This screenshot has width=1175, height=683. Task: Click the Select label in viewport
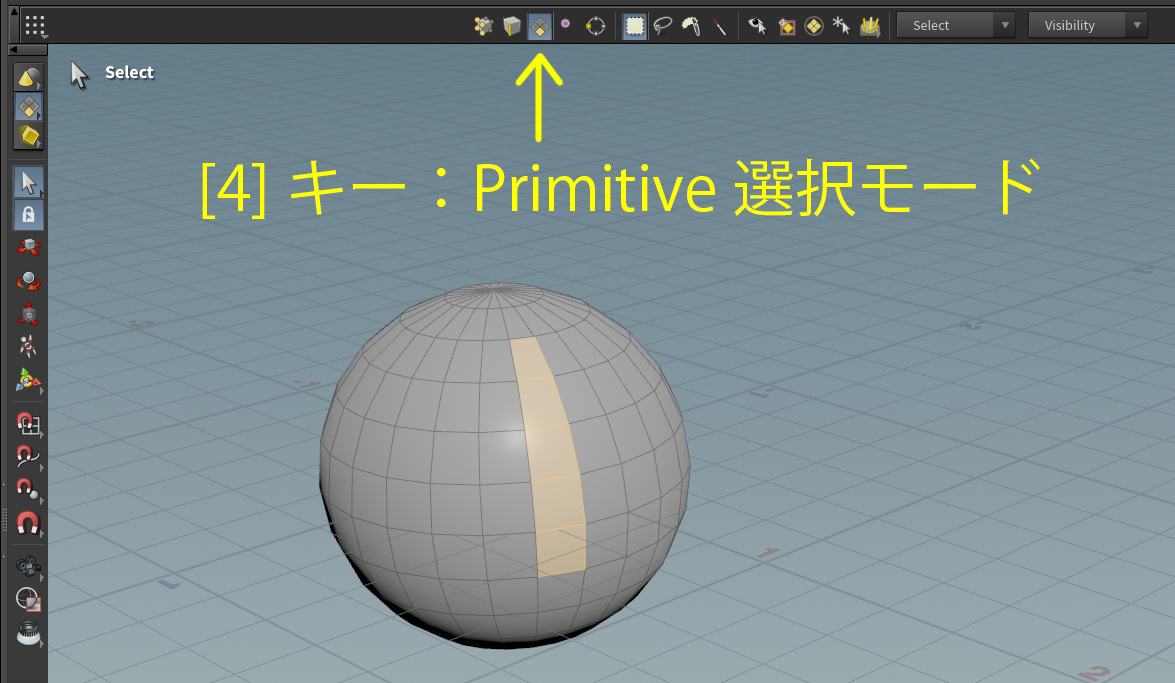tap(129, 73)
